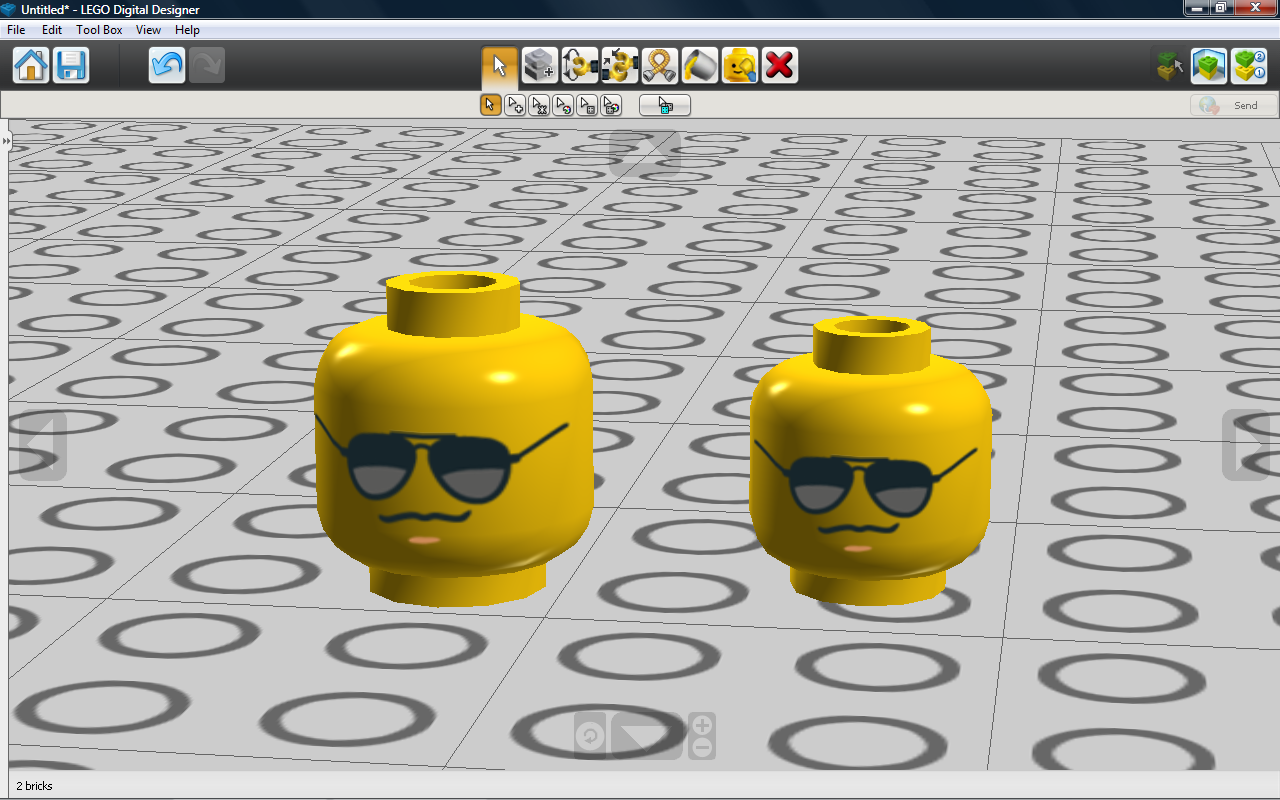Open the Home screen icon
This screenshot has width=1280, height=800.
pyautogui.click(x=31, y=65)
